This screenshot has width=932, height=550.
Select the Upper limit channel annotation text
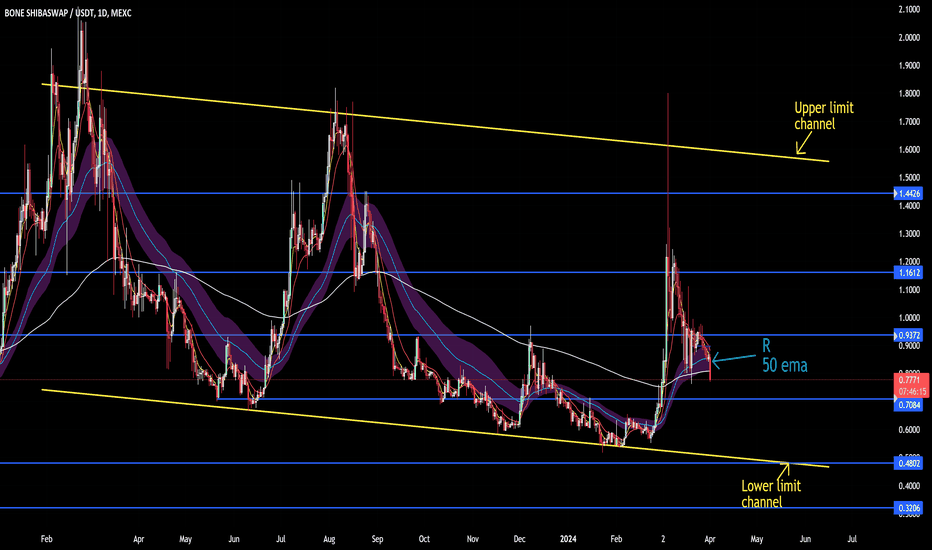824,115
